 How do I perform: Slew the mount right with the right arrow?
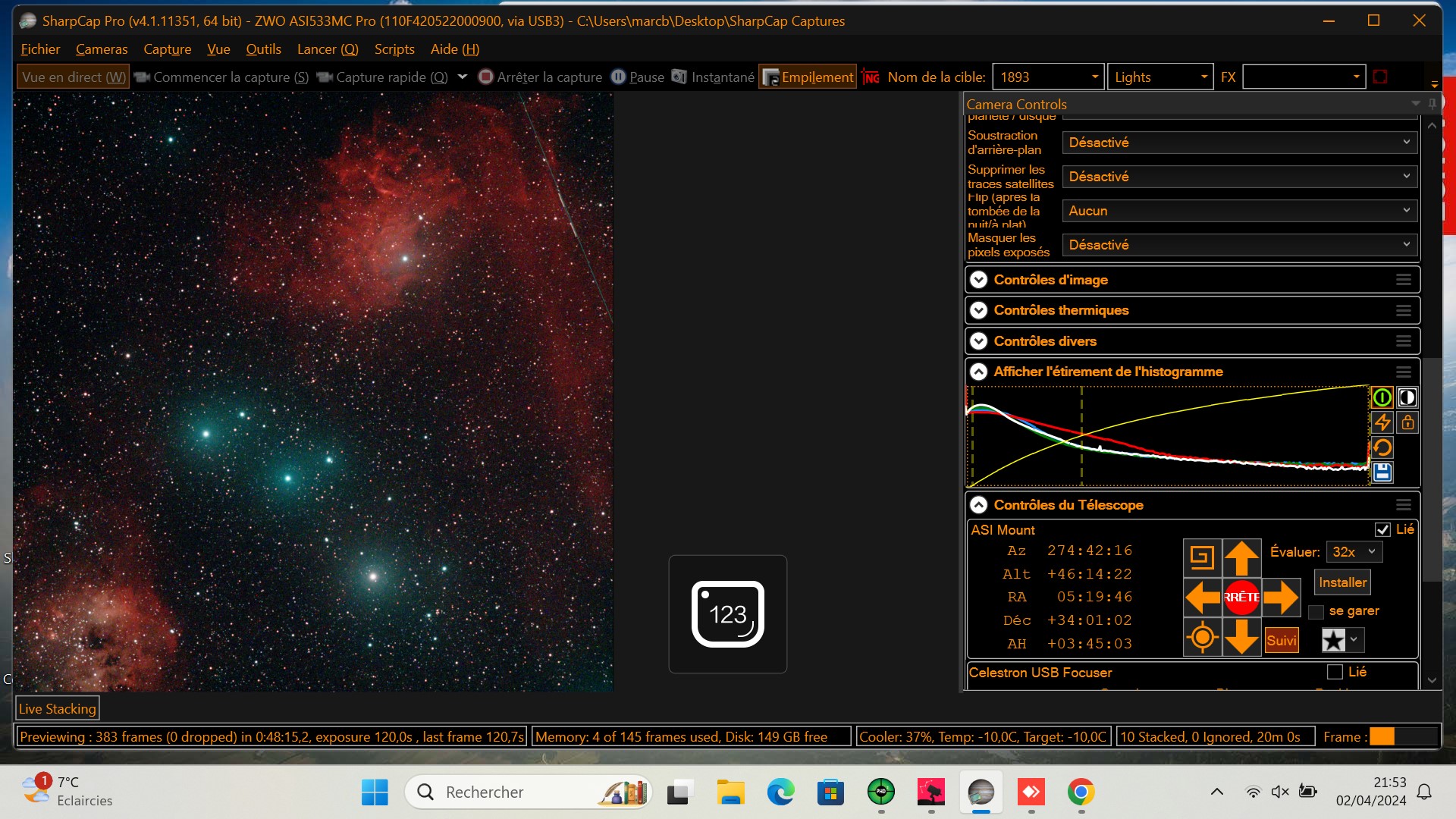click(1281, 598)
